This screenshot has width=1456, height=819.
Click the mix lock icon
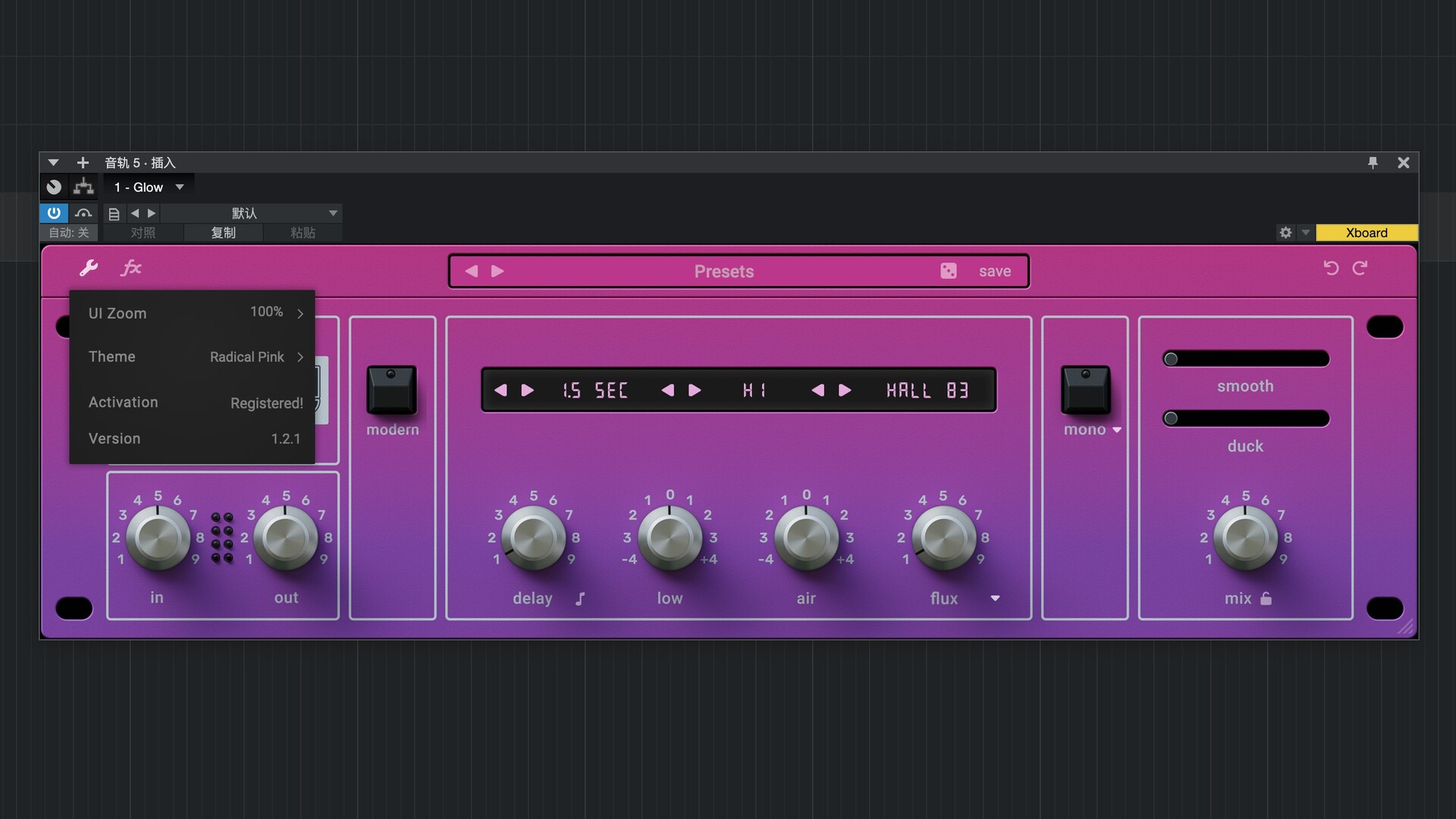[1266, 598]
